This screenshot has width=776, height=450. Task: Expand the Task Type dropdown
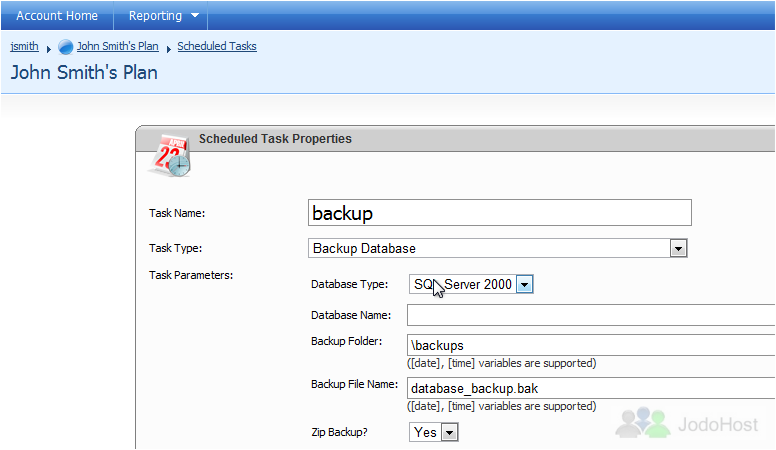(x=678, y=248)
